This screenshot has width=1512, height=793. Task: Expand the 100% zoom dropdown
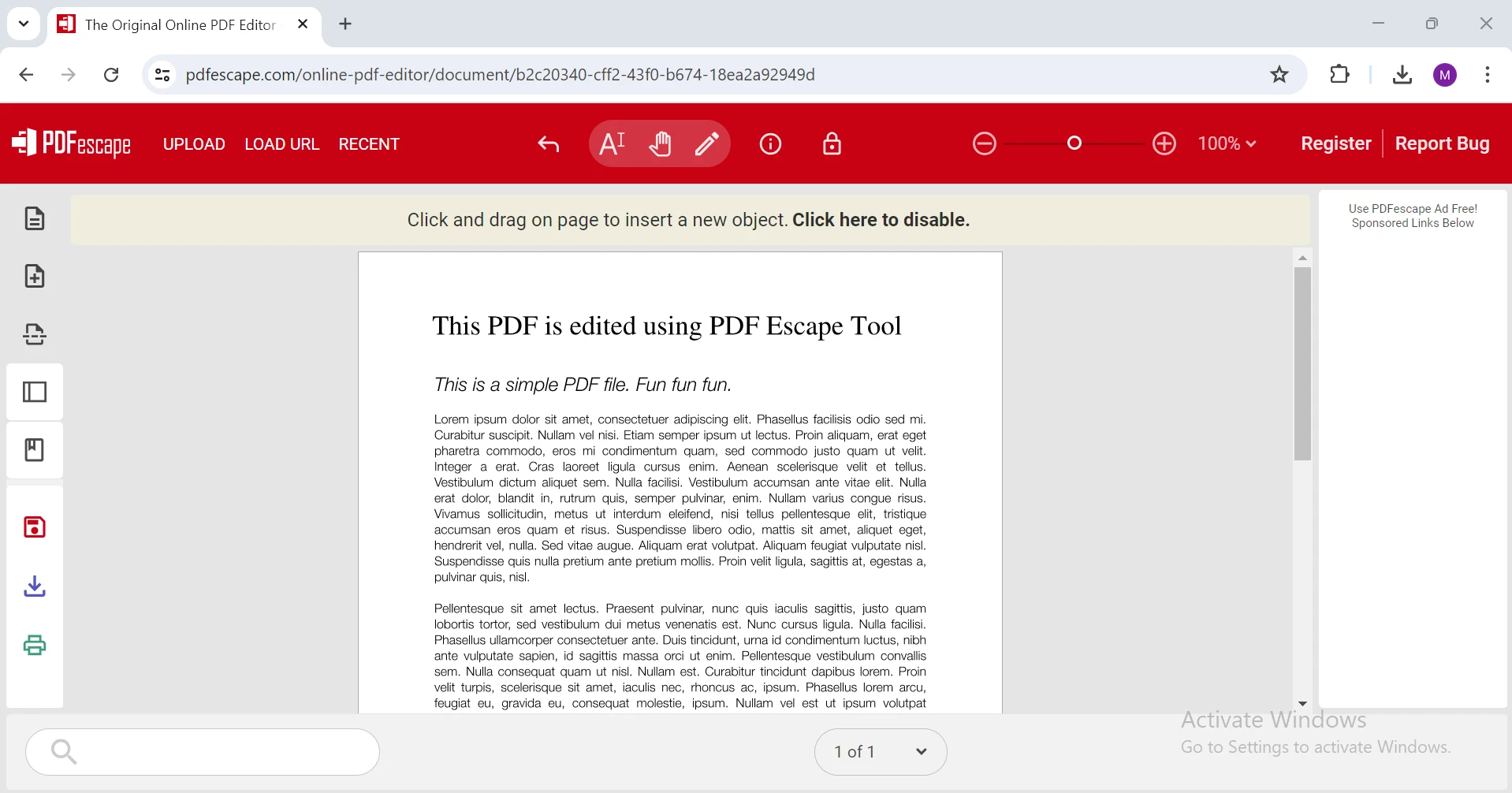pyautogui.click(x=1227, y=143)
